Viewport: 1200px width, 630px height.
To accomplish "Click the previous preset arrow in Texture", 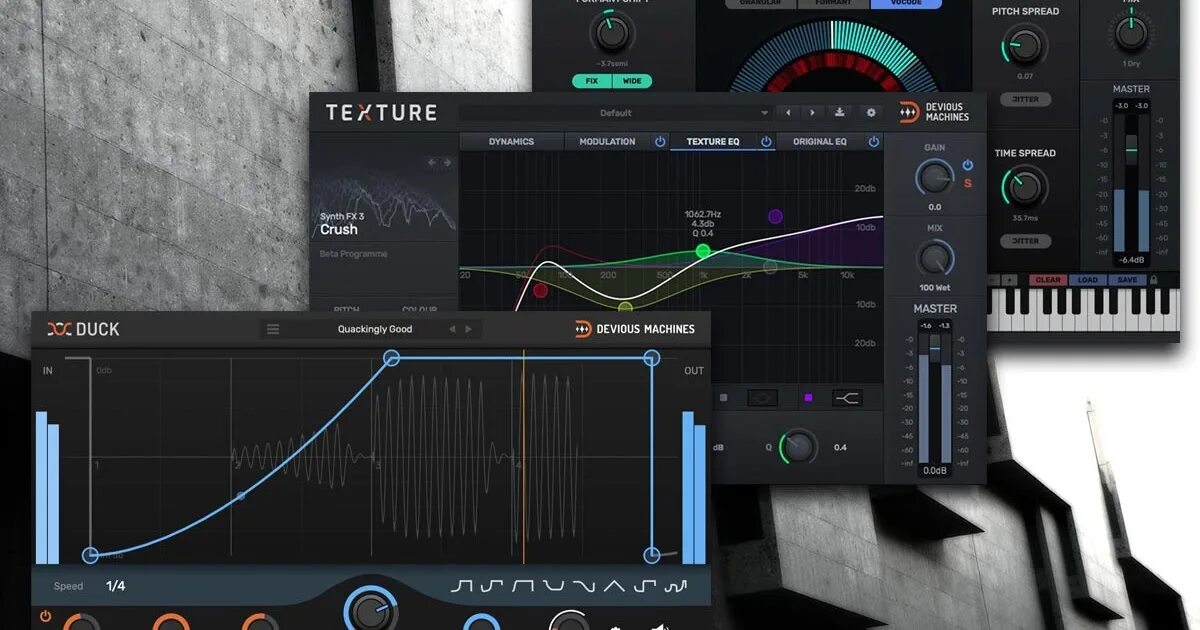I will 788,112.
